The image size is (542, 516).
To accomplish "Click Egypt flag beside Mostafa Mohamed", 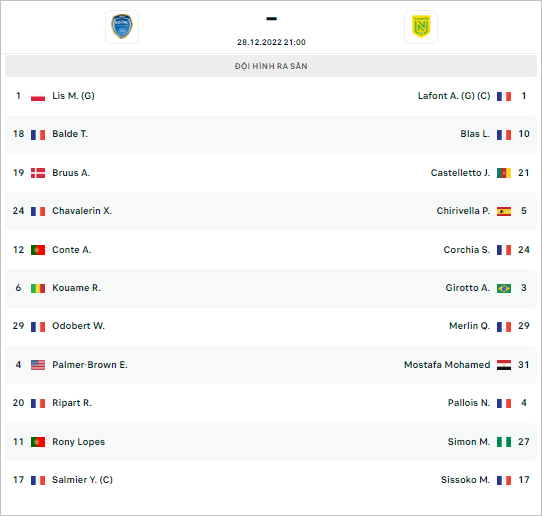I will pos(504,365).
